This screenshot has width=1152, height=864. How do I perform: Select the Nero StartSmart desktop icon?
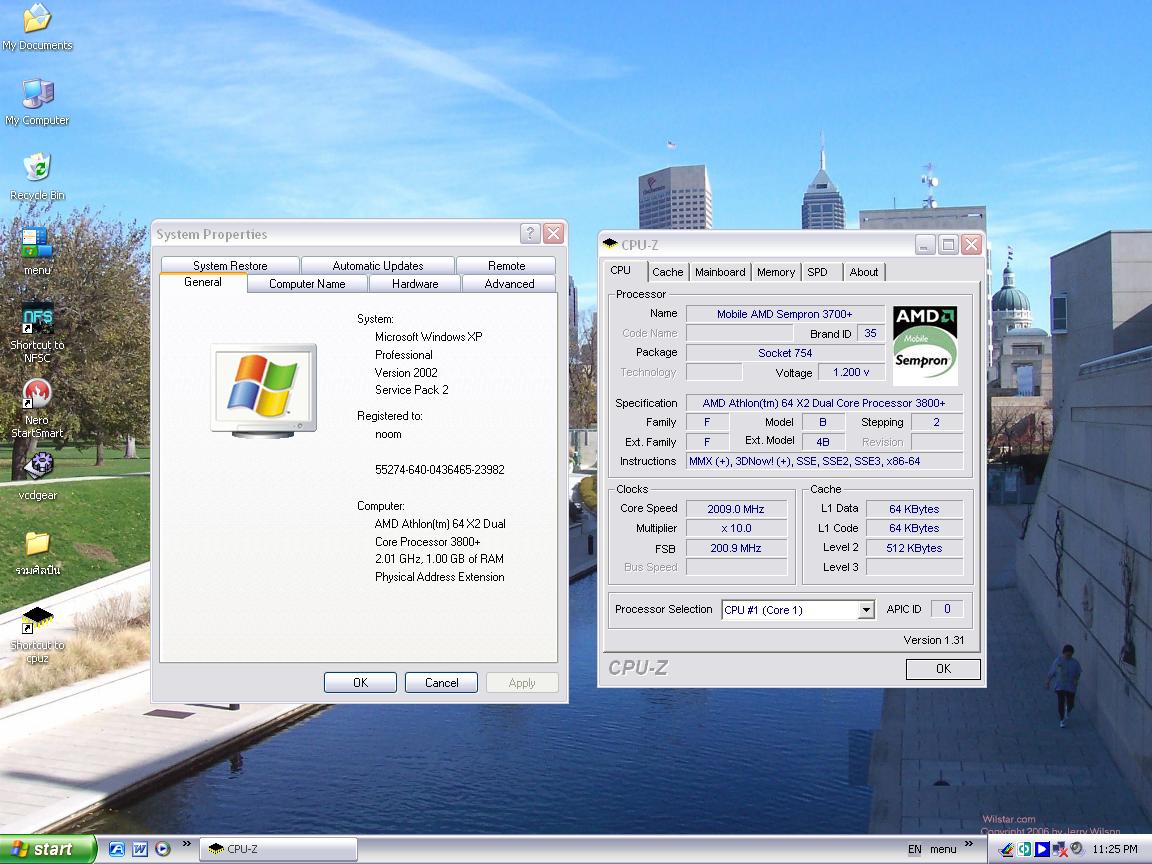click(x=37, y=408)
